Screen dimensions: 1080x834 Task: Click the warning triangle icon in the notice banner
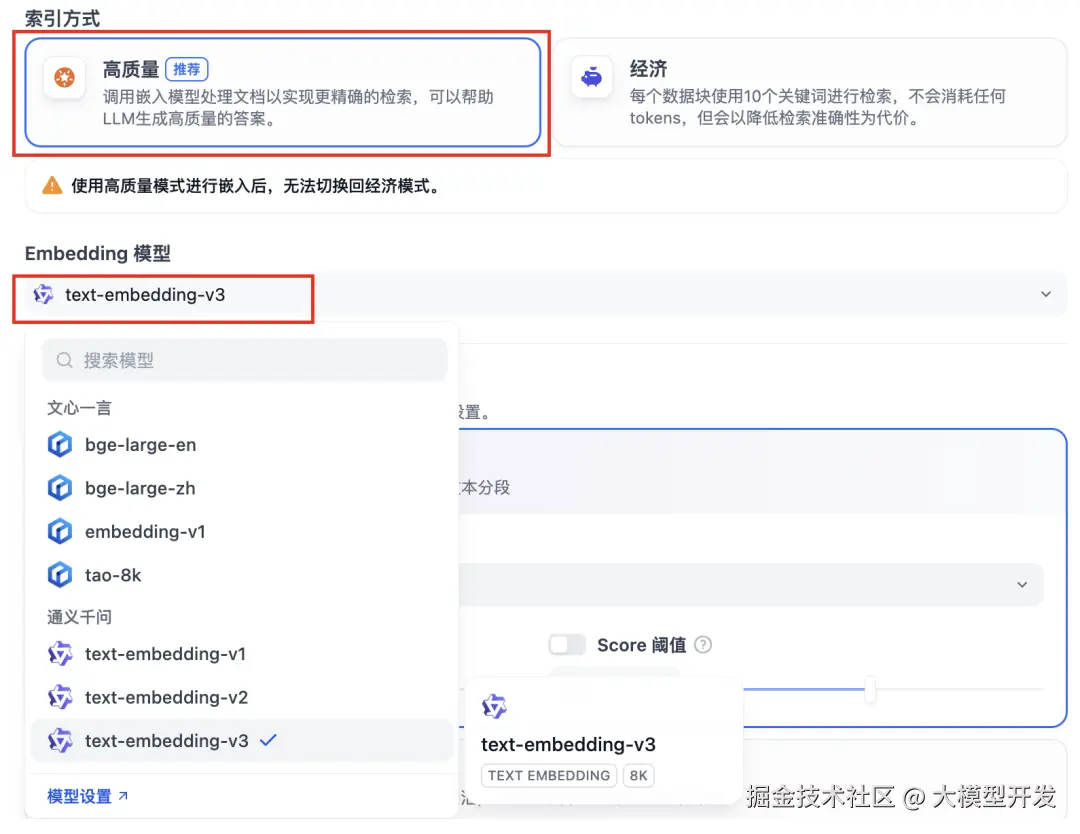[x=53, y=185]
